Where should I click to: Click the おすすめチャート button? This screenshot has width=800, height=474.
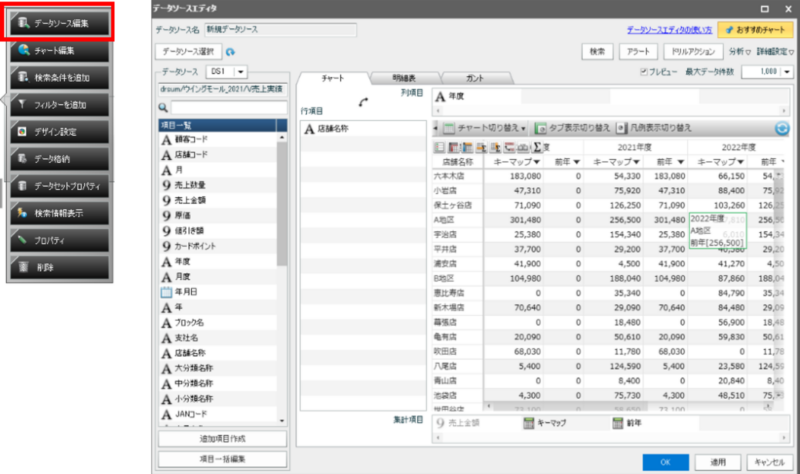756,30
